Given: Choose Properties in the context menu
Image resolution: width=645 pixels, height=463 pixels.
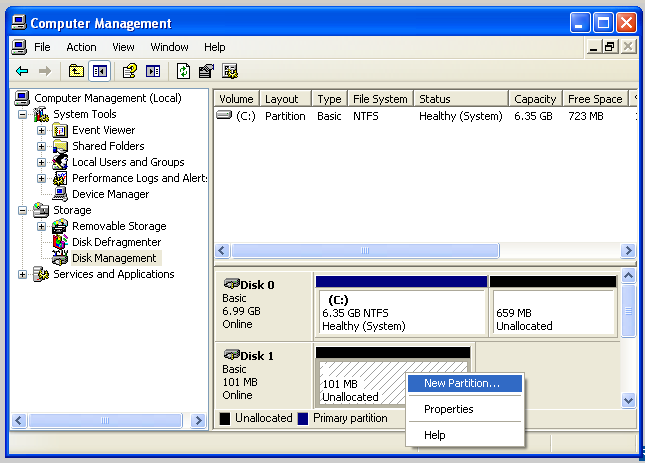Looking at the screenshot, I should (x=448, y=409).
